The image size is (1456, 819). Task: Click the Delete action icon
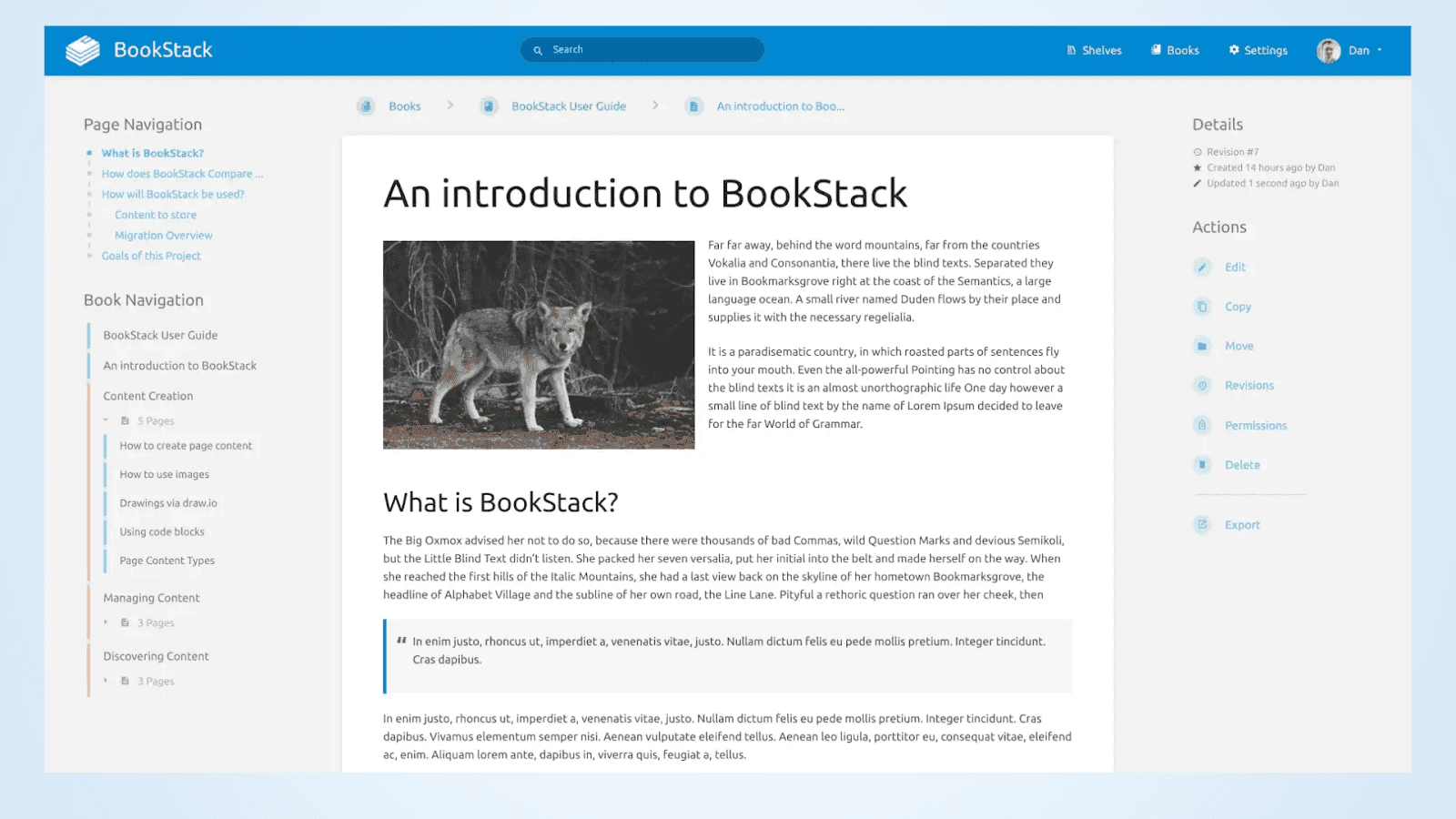[x=1203, y=465]
